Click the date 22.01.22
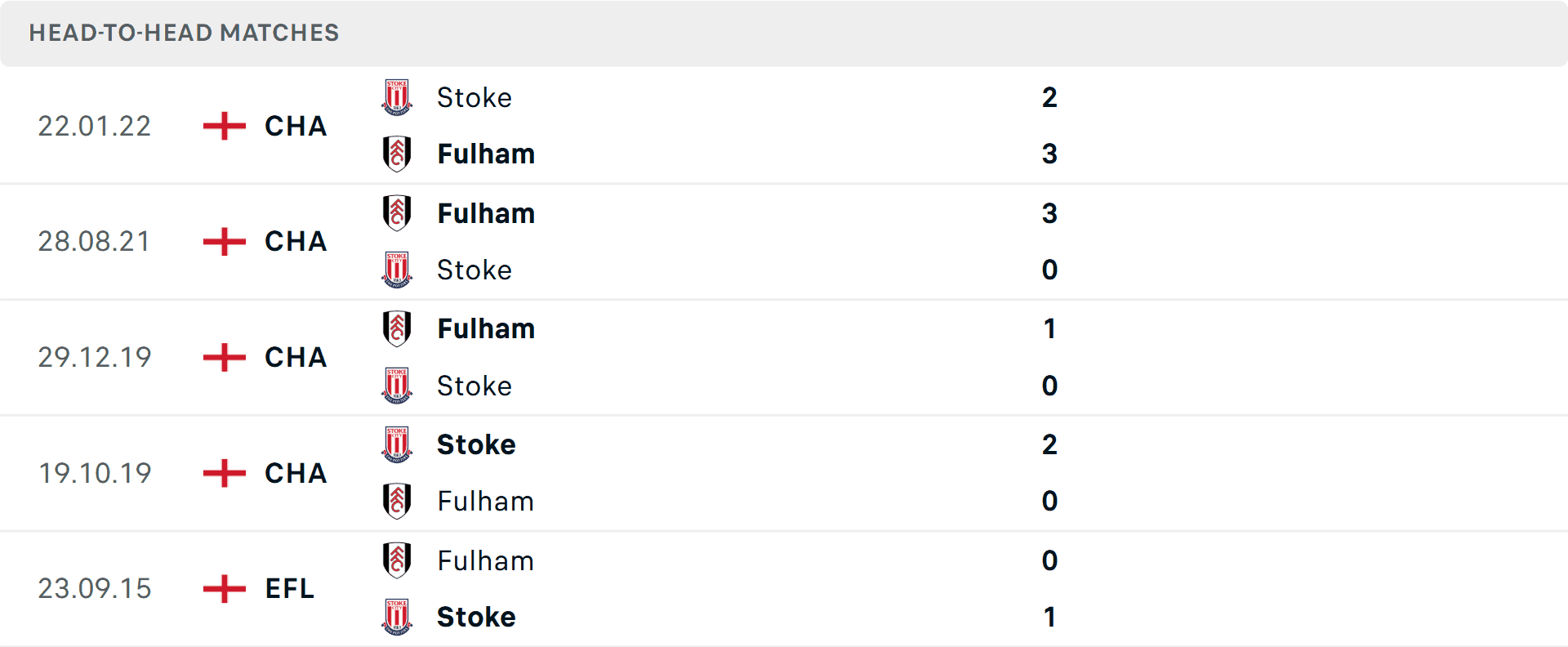 95,126
